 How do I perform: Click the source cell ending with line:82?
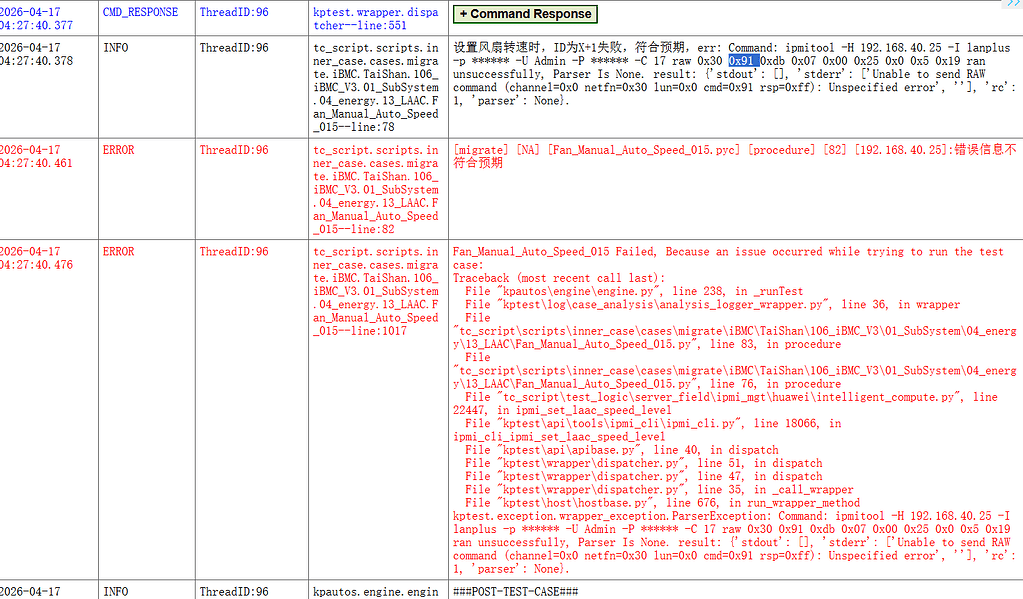[376, 189]
